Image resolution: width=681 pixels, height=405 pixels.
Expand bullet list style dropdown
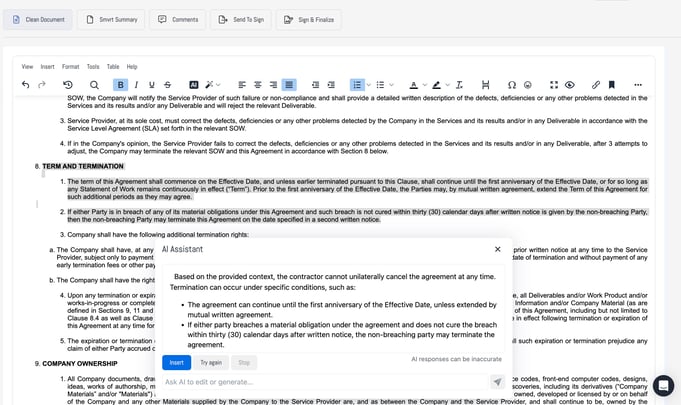(391, 85)
